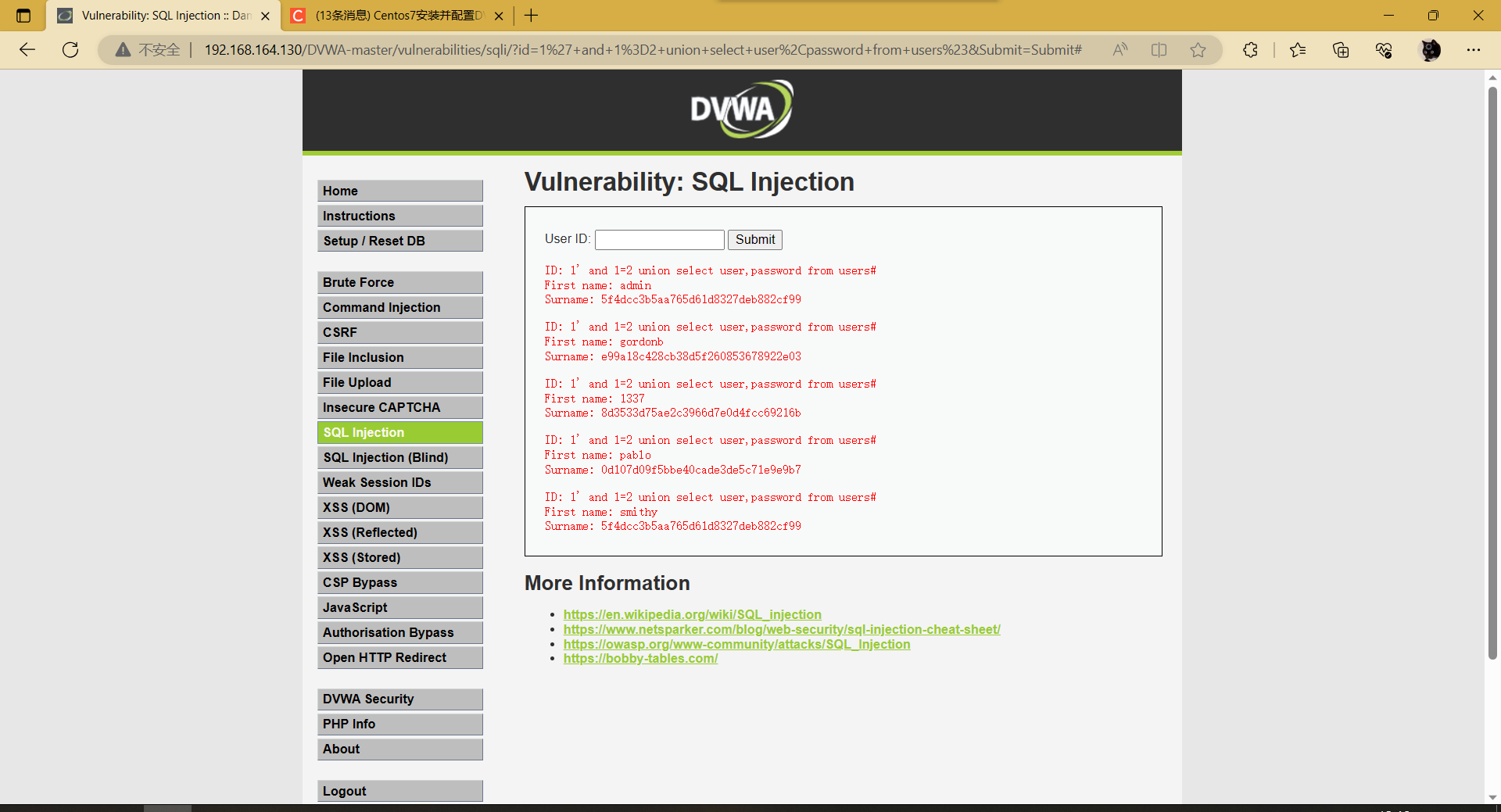This screenshot has width=1501, height=812.
Task: Open the favorites list icon
Action: [1298, 50]
